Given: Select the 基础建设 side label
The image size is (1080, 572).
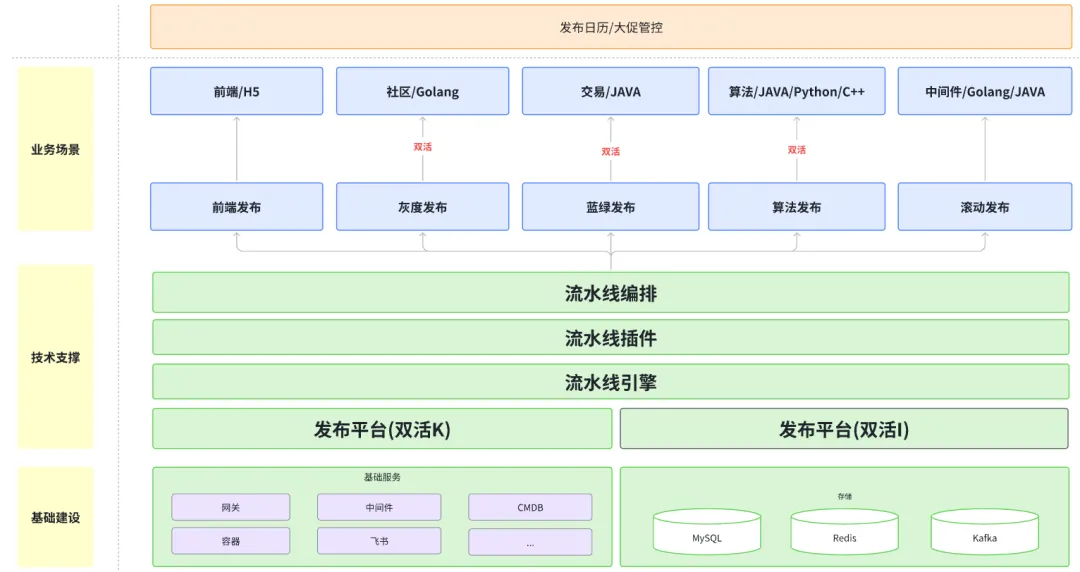Looking at the screenshot, I should pyautogui.click(x=56, y=517).
